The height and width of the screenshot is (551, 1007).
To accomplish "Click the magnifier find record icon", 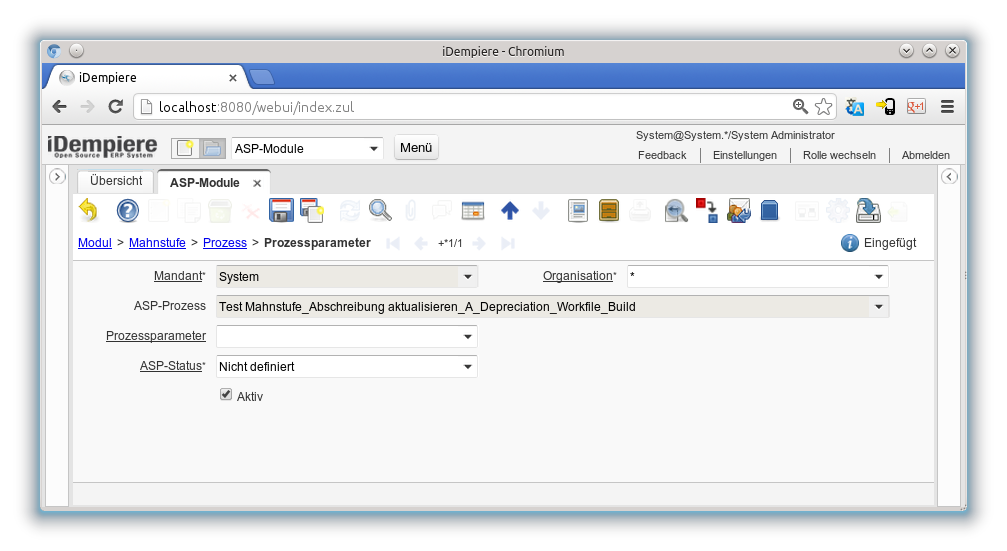I will [x=380, y=210].
